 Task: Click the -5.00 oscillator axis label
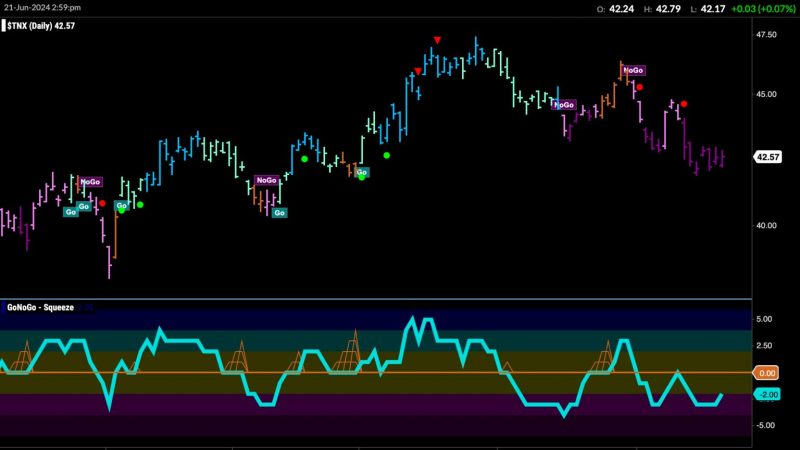point(763,425)
